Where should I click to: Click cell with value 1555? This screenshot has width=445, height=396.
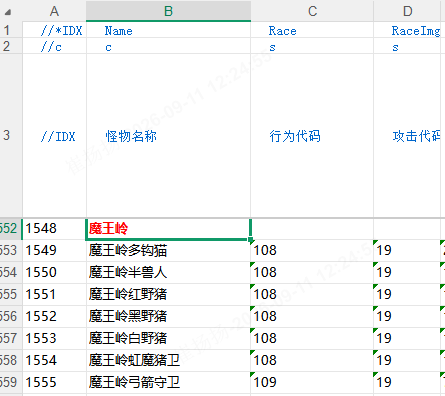54,382
